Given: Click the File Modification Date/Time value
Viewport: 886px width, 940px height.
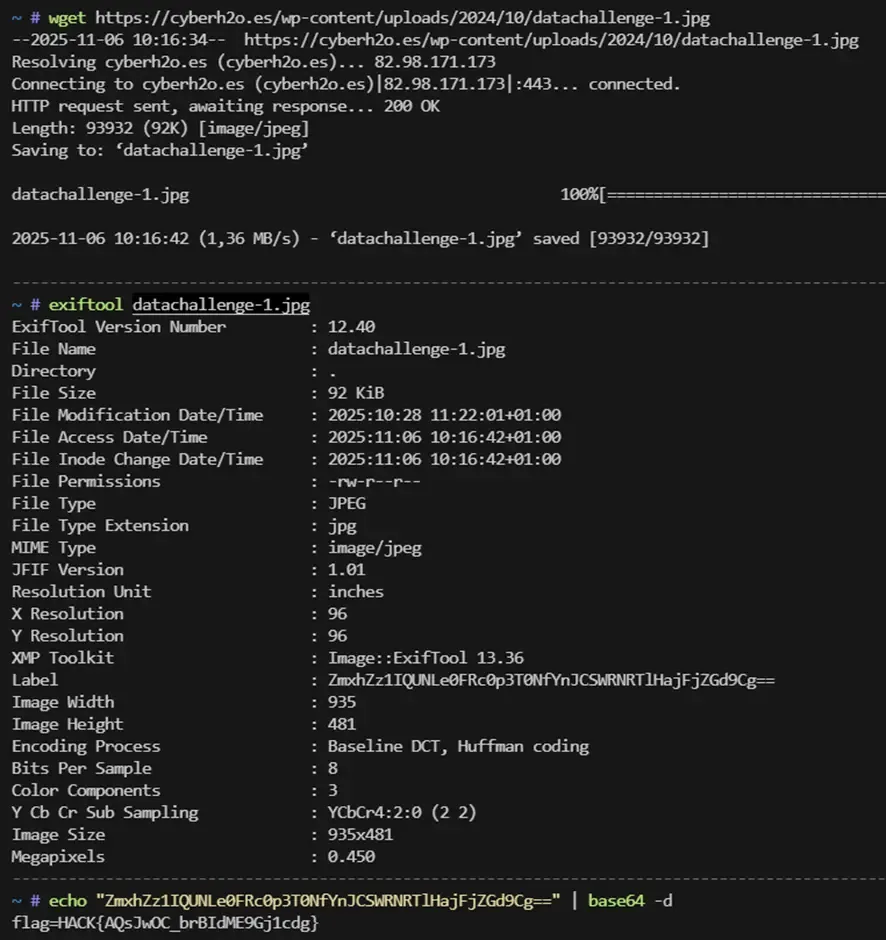Looking at the screenshot, I should (x=444, y=415).
